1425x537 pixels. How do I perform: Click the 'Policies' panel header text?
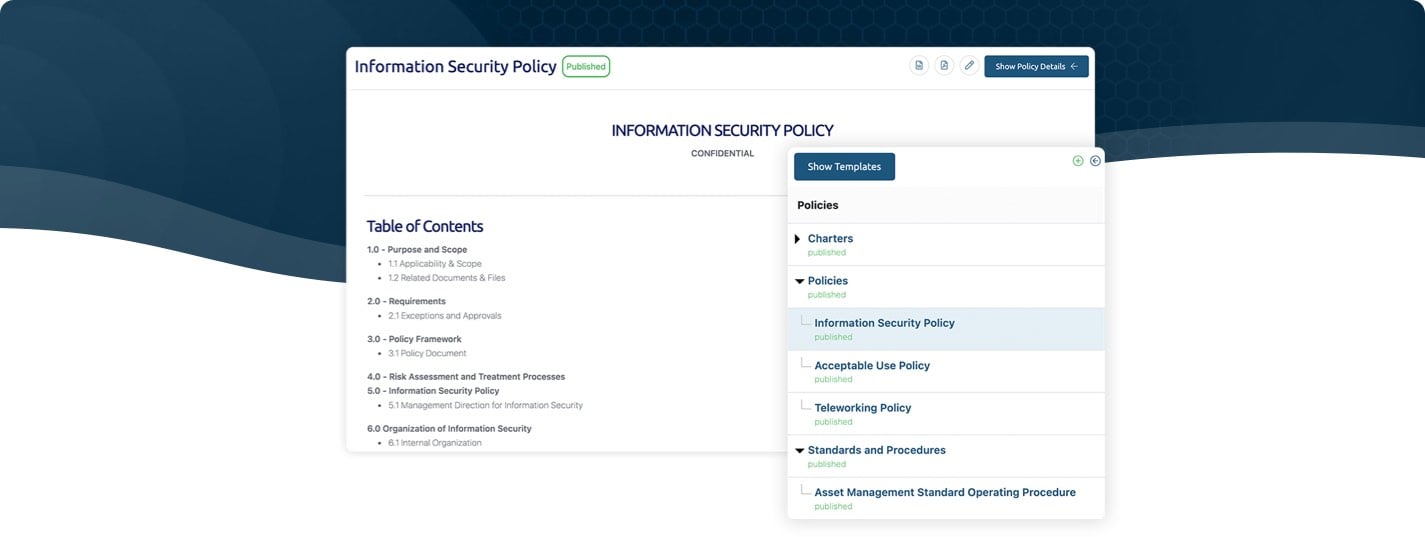click(x=818, y=205)
